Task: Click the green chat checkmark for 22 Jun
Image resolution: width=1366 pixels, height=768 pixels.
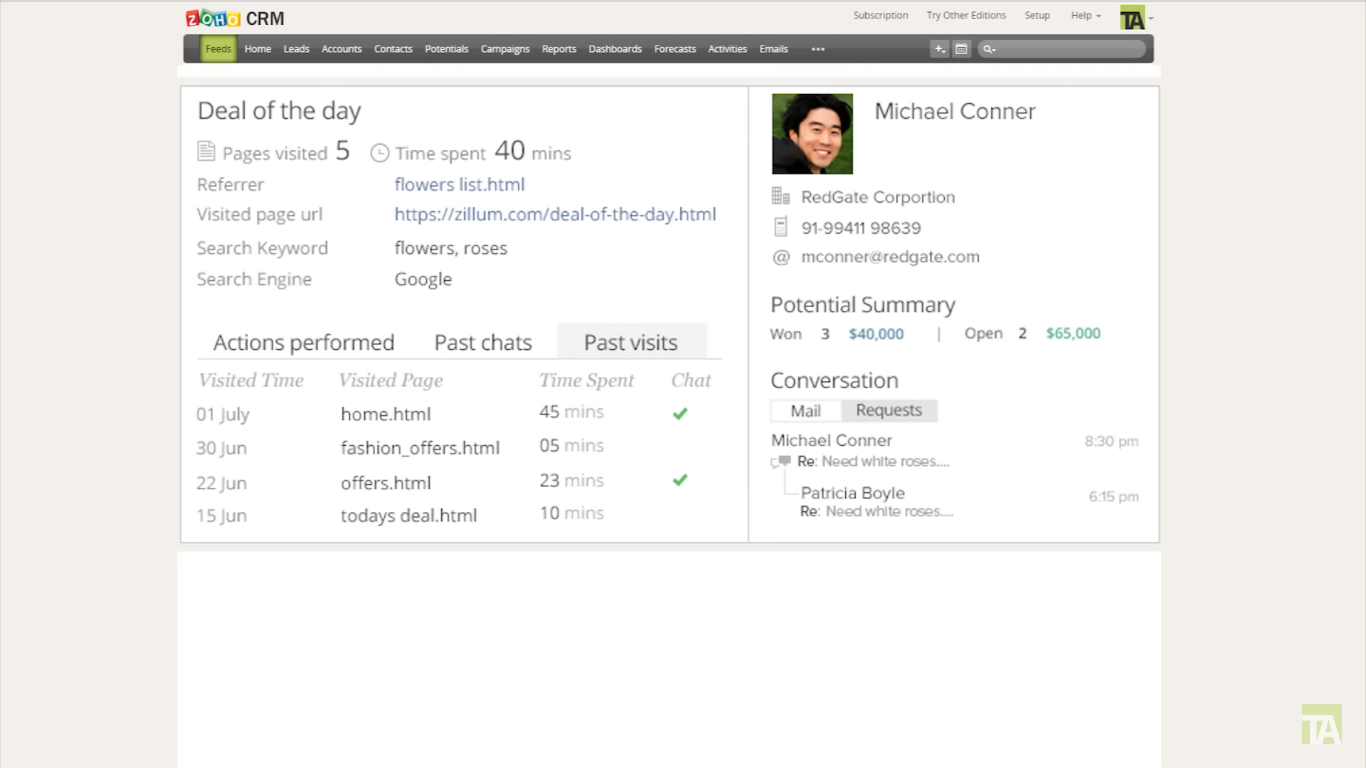Action: pyautogui.click(x=680, y=480)
